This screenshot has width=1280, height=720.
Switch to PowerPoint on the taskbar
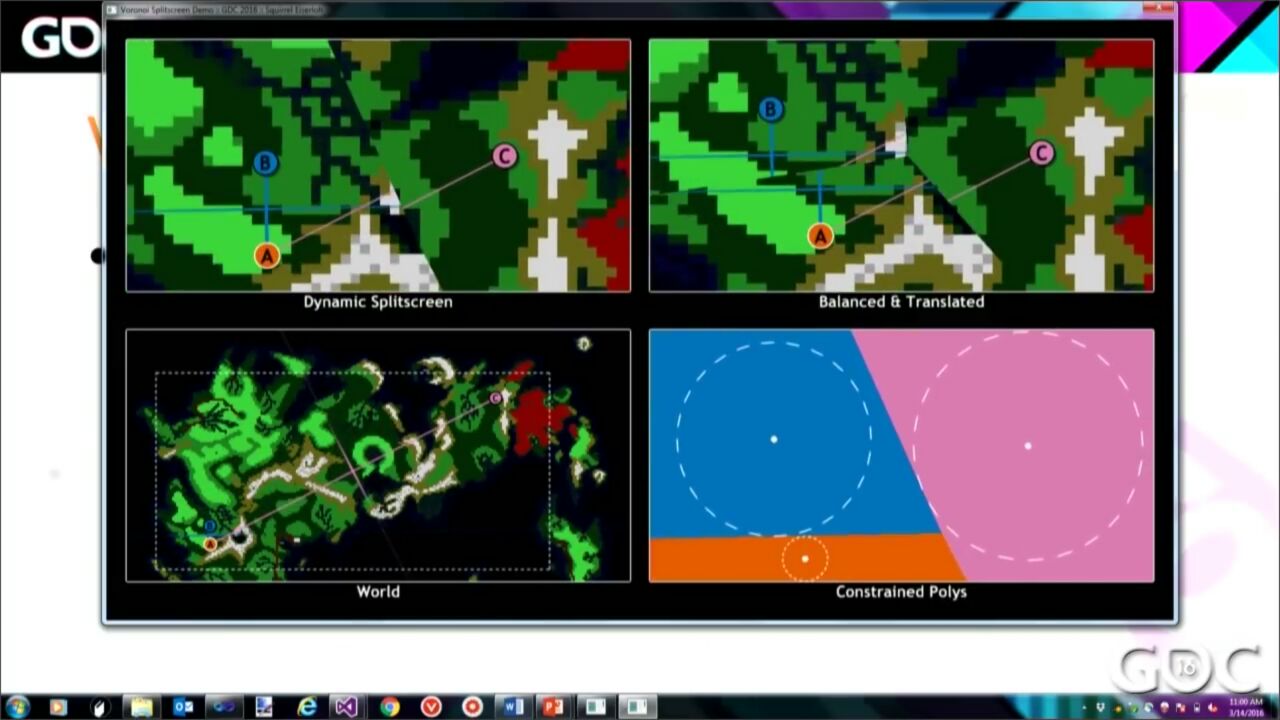pos(553,707)
